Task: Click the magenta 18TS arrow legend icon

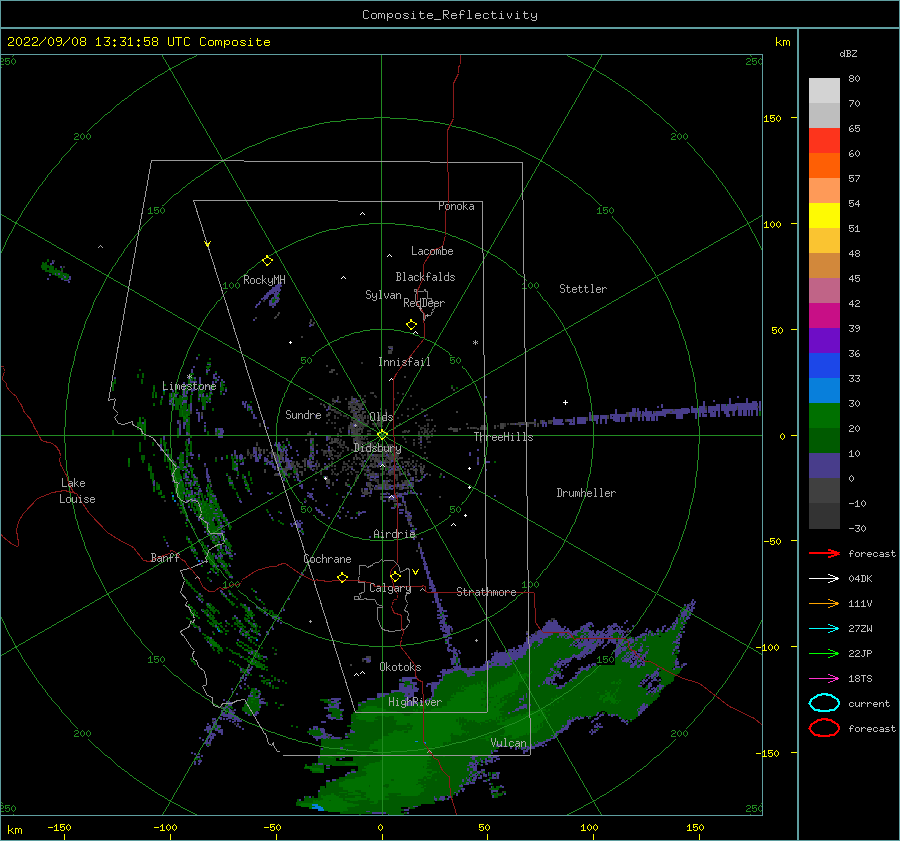Action: [x=824, y=678]
